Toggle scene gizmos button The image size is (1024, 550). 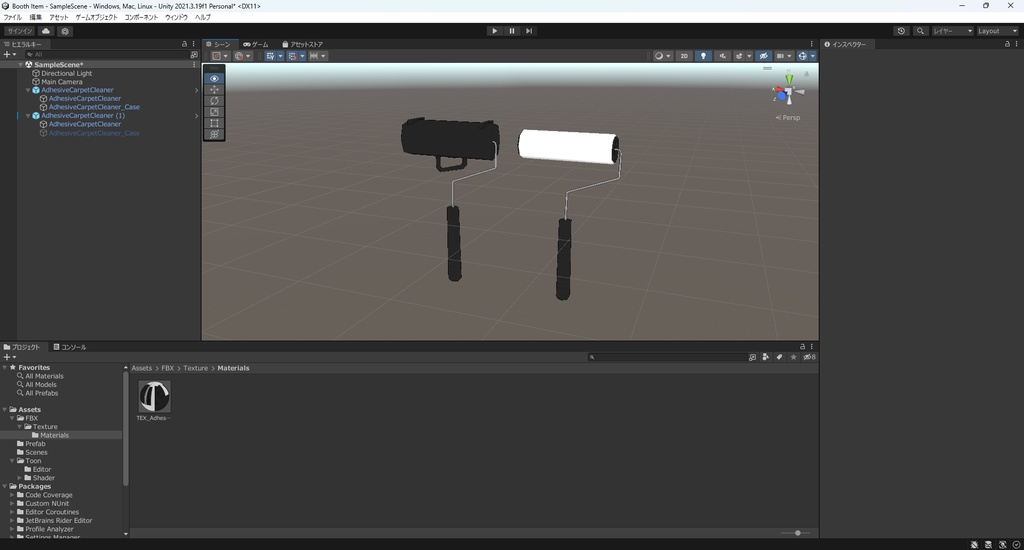coord(803,56)
